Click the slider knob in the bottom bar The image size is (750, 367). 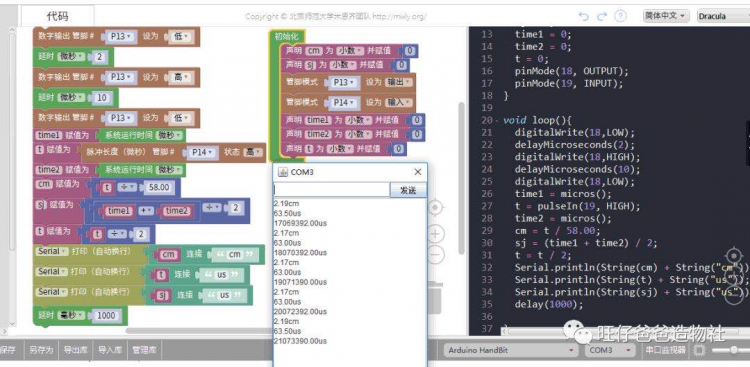click(733, 350)
